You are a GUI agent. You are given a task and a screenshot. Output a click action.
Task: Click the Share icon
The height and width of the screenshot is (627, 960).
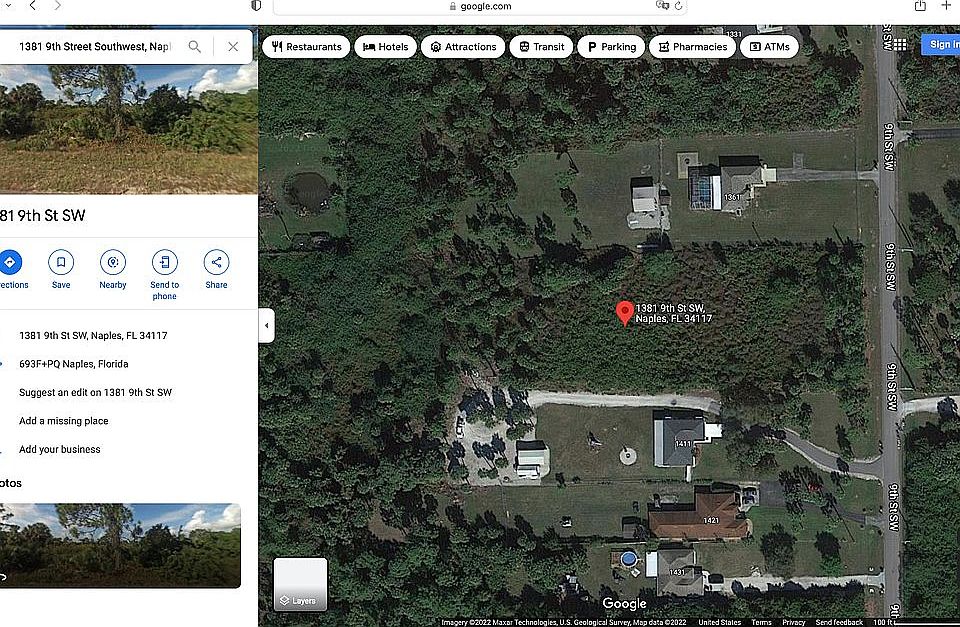tap(216, 262)
